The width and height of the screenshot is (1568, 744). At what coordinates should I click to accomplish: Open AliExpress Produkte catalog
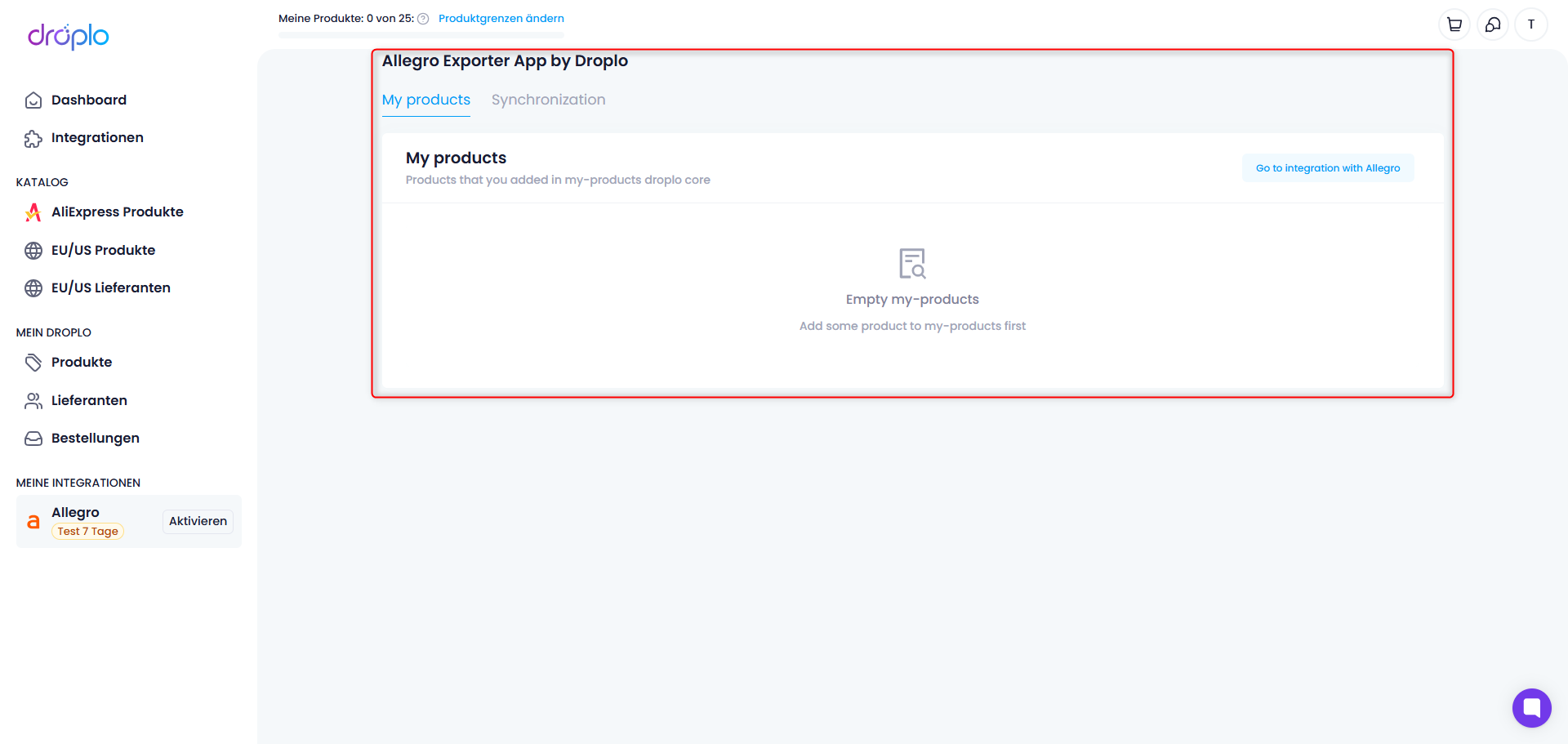[118, 212]
